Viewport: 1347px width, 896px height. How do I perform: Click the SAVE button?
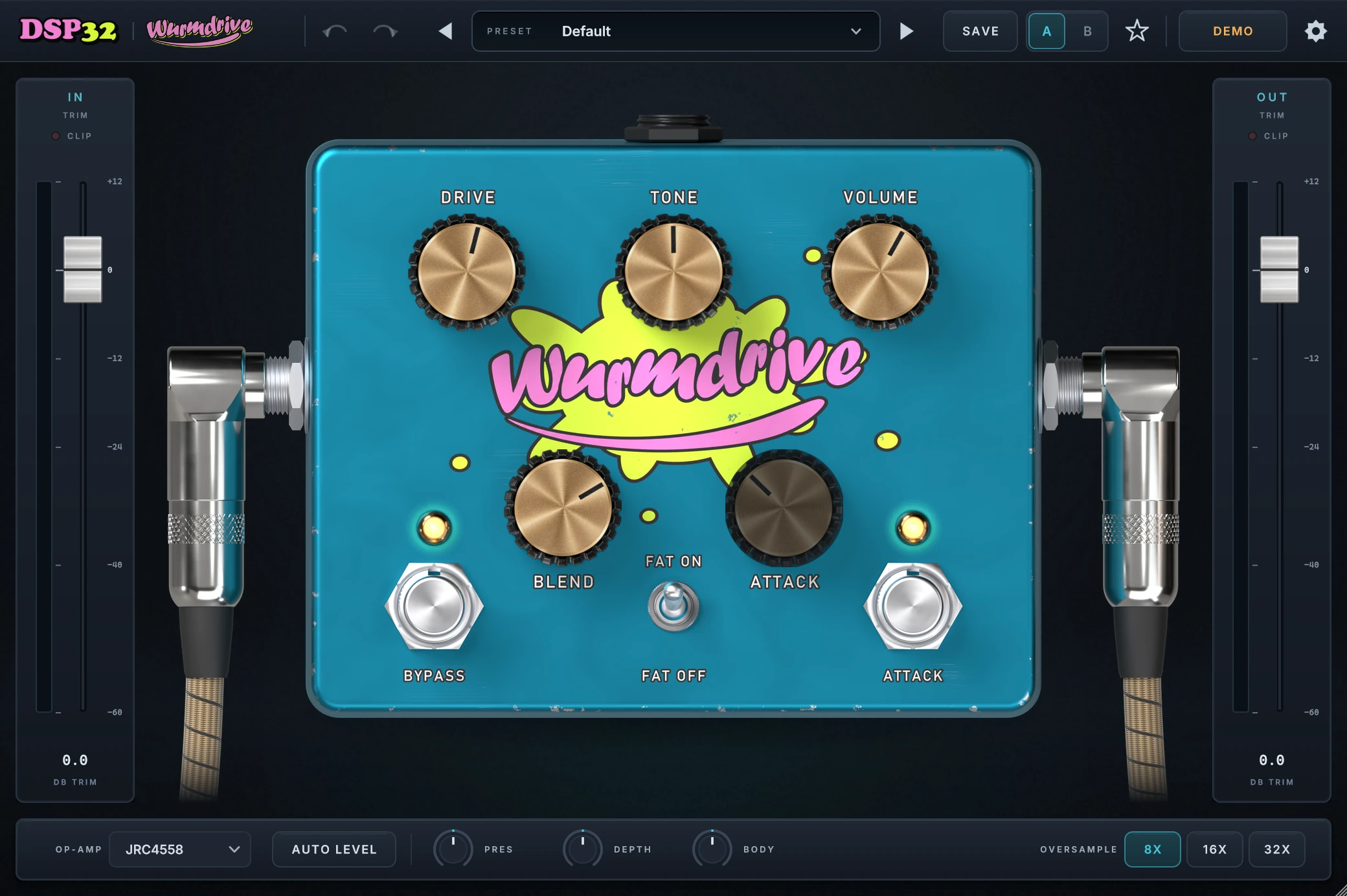[980, 31]
